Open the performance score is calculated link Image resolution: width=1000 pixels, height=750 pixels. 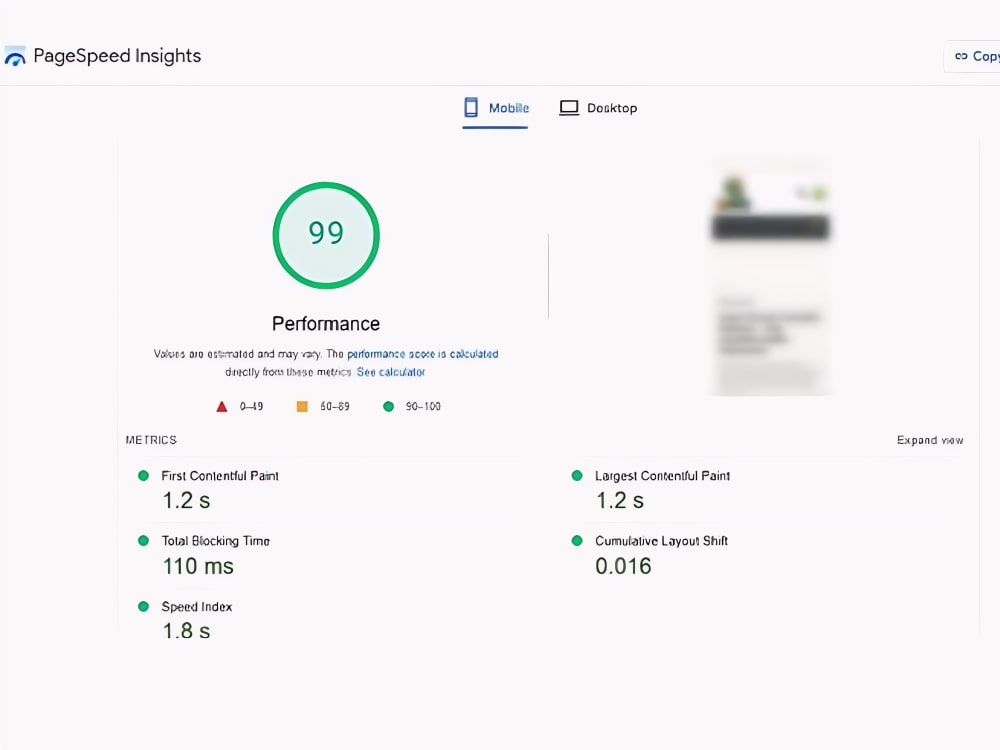423,354
